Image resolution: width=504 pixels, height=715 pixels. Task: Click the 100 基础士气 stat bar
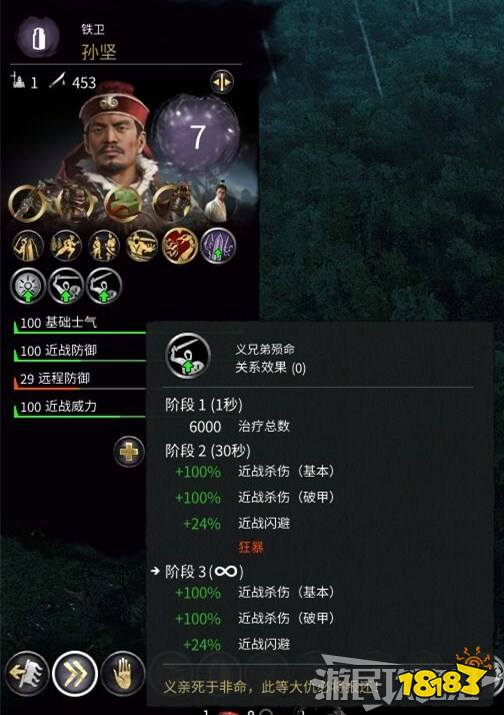point(80,324)
